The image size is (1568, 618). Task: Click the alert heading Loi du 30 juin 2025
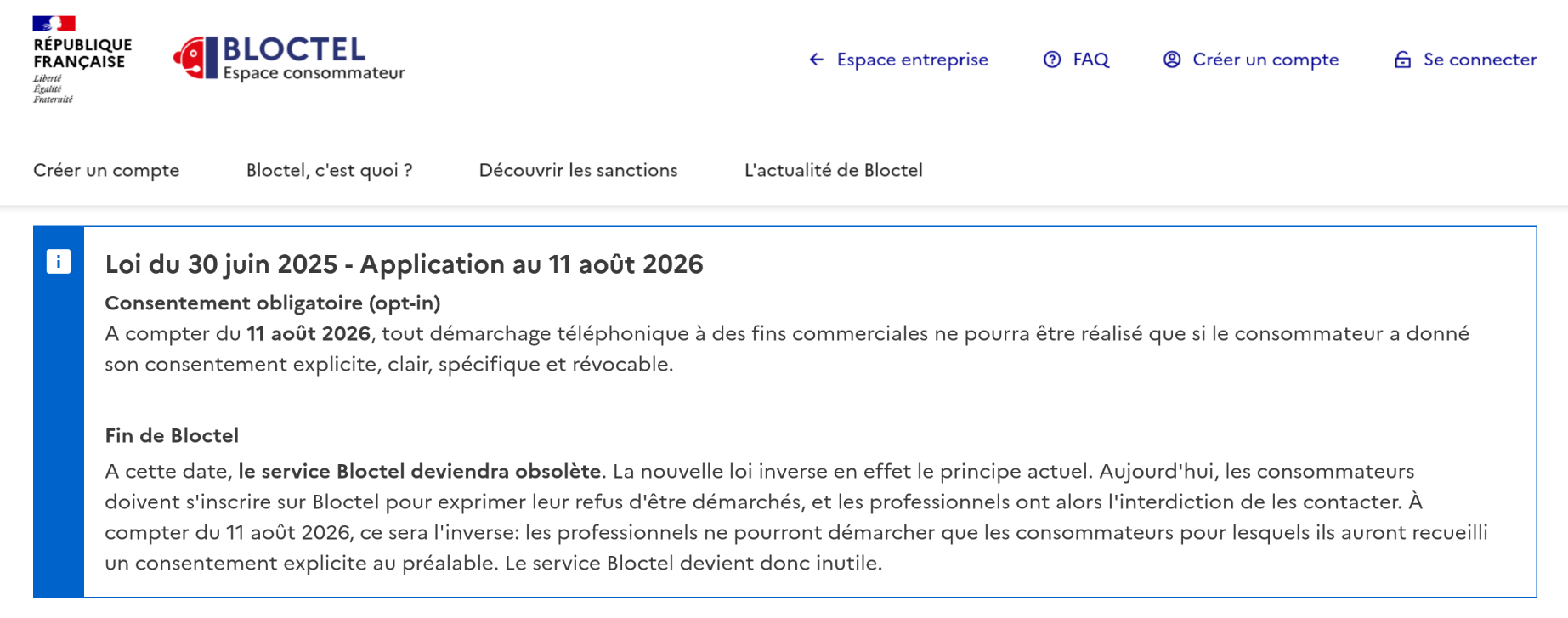[405, 264]
